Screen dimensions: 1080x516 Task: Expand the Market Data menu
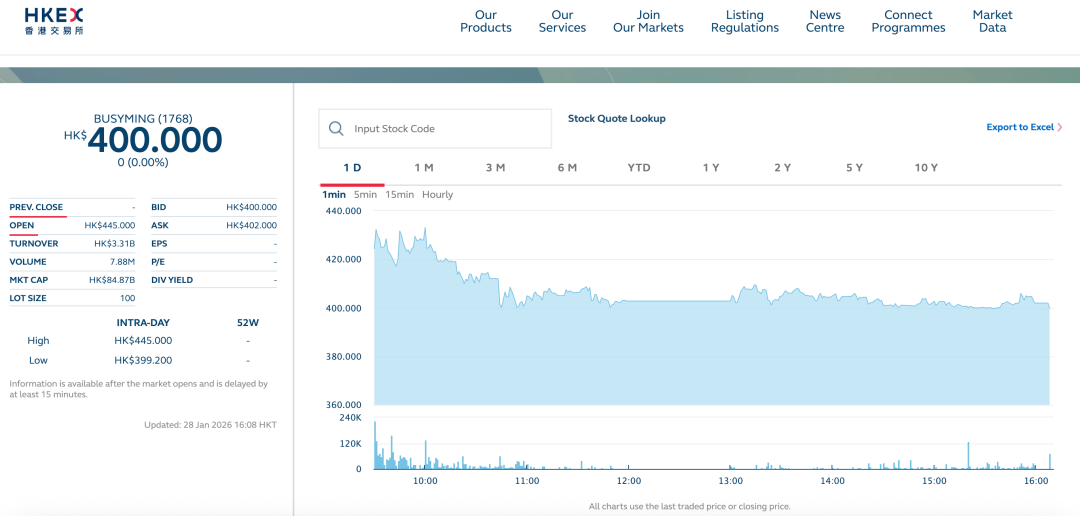click(x=992, y=22)
